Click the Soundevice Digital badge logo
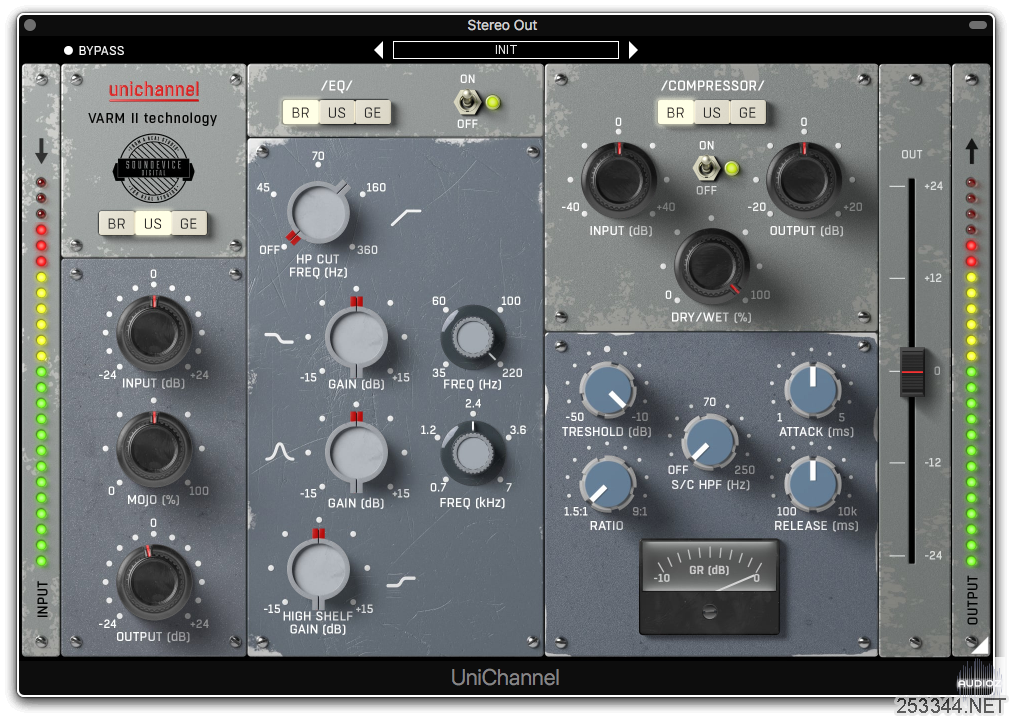Image resolution: width=1012 pixels, height=718 pixels. coord(154,169)
